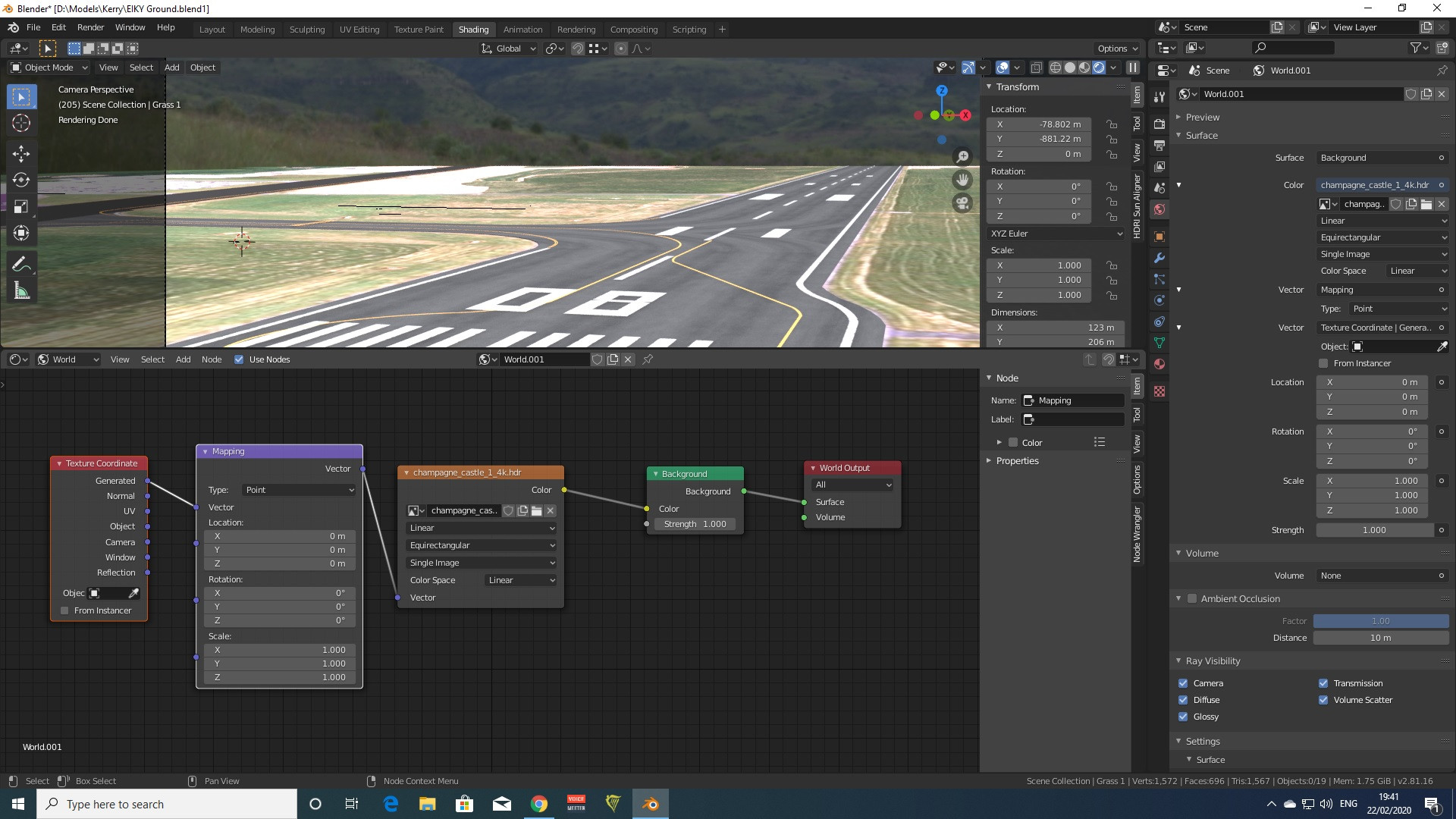Viewport: 1456px width, 819px height.
Task: Open the Render menu
Action: (90, 27)
